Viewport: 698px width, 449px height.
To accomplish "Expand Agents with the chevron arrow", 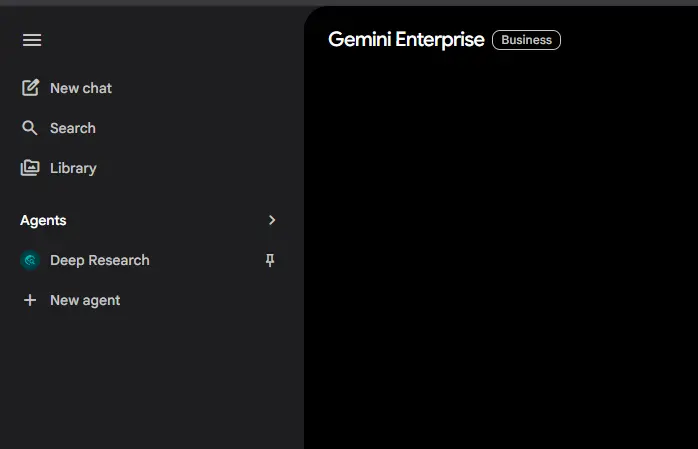I will pos(272,220).
